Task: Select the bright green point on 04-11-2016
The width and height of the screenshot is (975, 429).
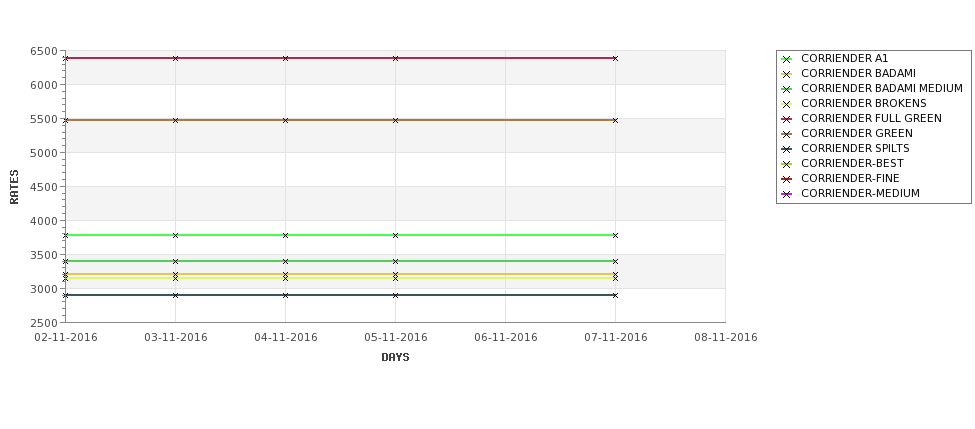Action: [285, 236]
